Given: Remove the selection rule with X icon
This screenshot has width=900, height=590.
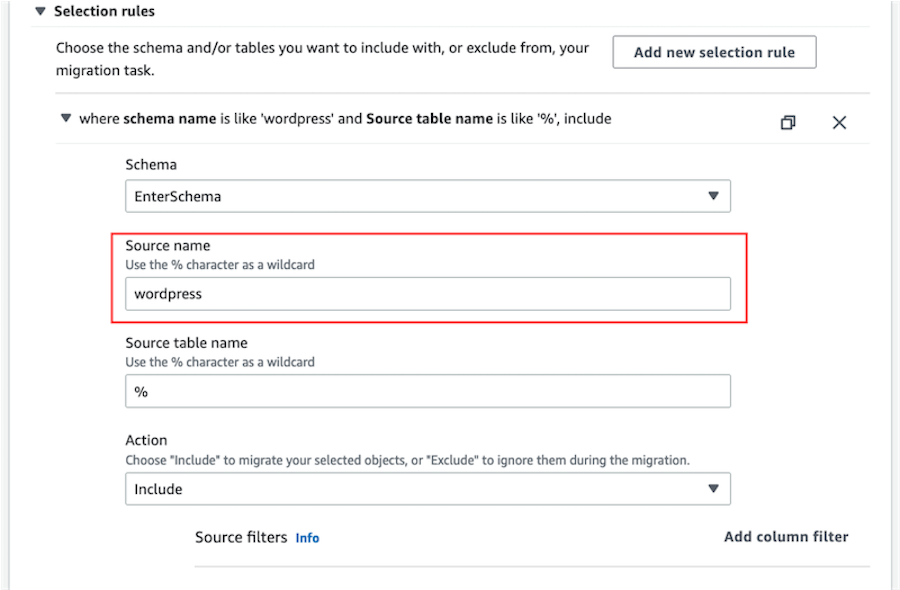Looking at the screenshot, I should click(x=839, y=122).
